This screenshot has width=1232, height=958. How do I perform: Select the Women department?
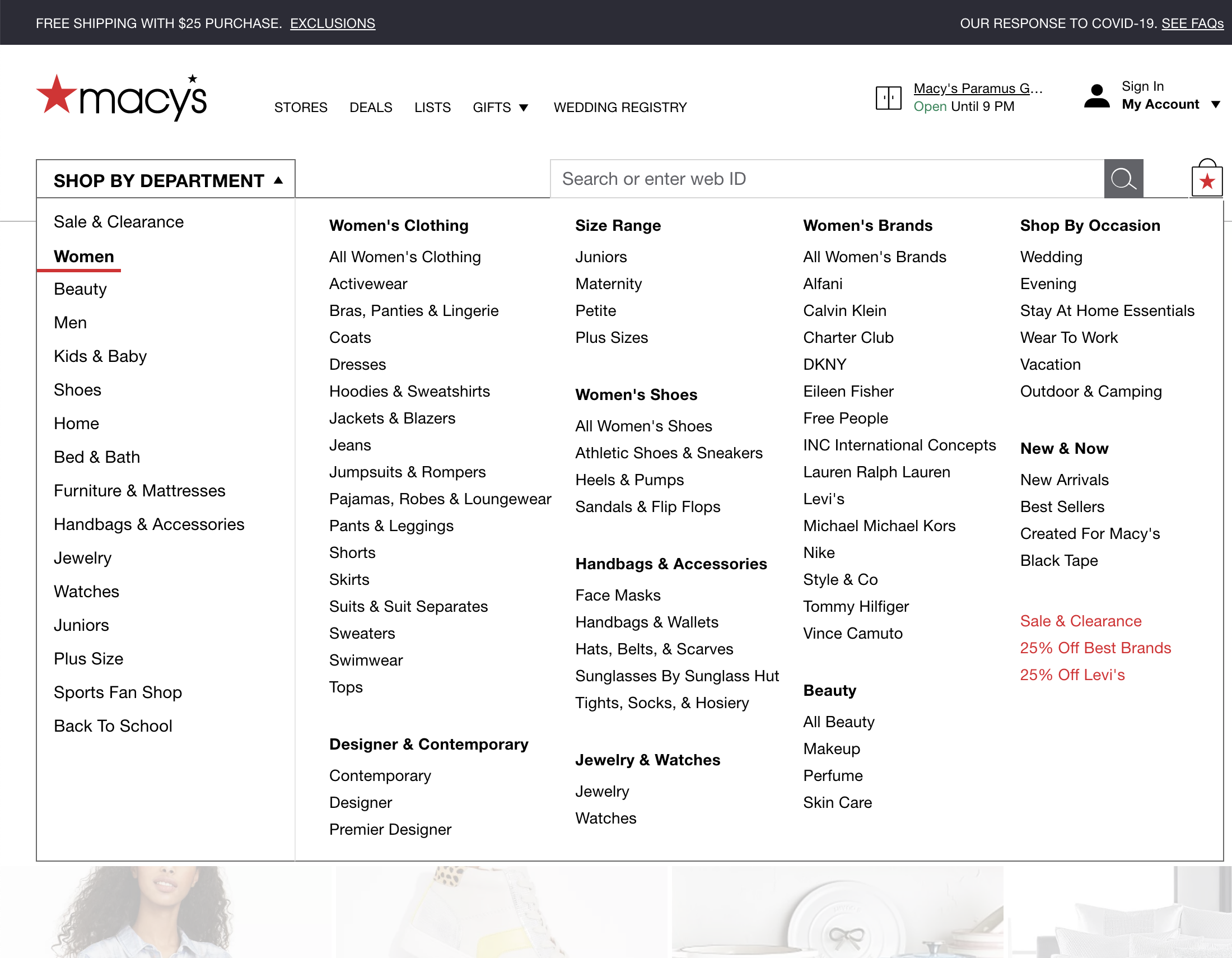84,256
